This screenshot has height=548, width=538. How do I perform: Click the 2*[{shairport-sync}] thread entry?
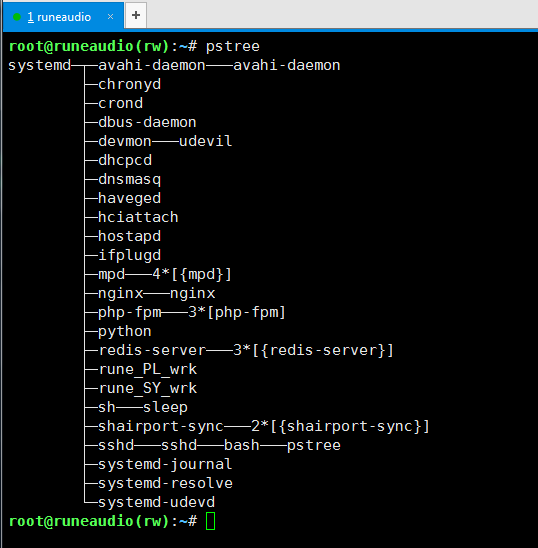coord(340,427)
